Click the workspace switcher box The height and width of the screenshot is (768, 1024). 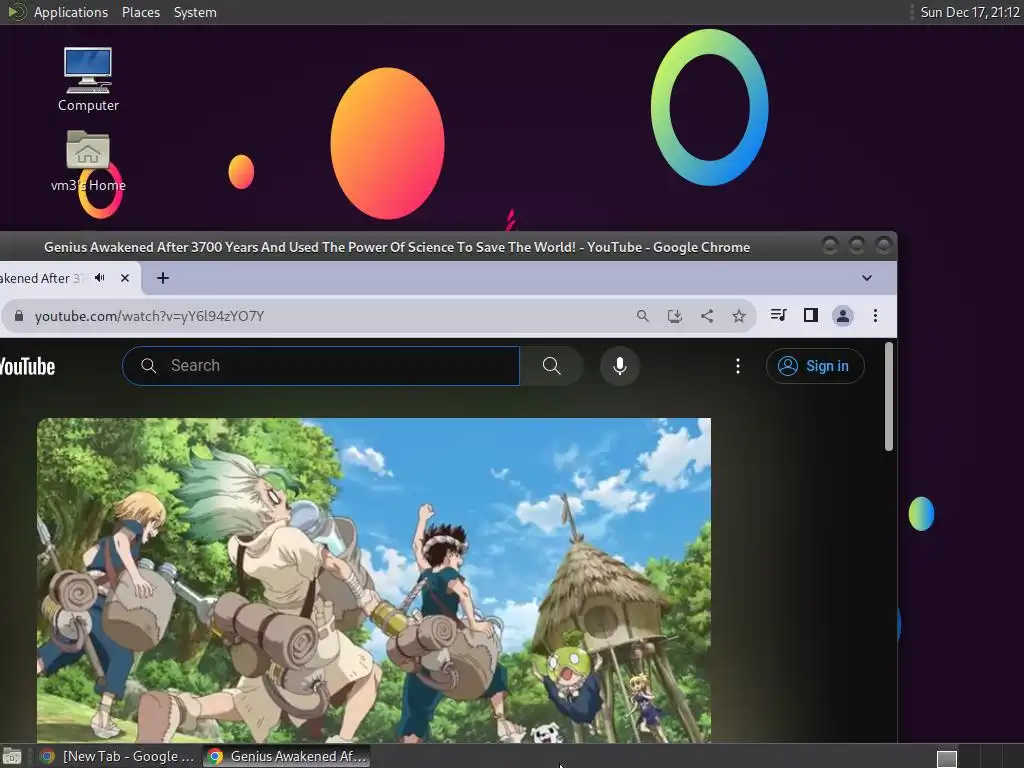(x=946, y=758)
